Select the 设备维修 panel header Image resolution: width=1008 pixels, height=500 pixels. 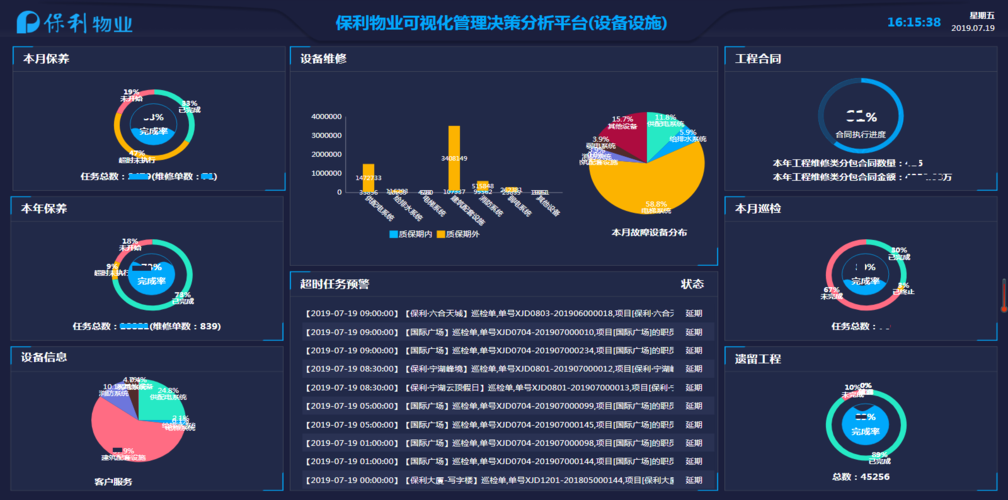(x=323, y=58)
